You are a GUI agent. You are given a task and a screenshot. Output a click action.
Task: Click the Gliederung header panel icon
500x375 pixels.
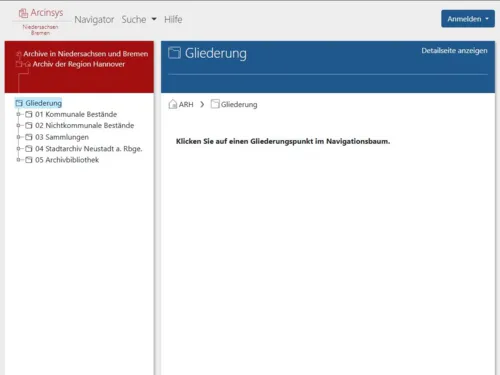coord(174,53)
